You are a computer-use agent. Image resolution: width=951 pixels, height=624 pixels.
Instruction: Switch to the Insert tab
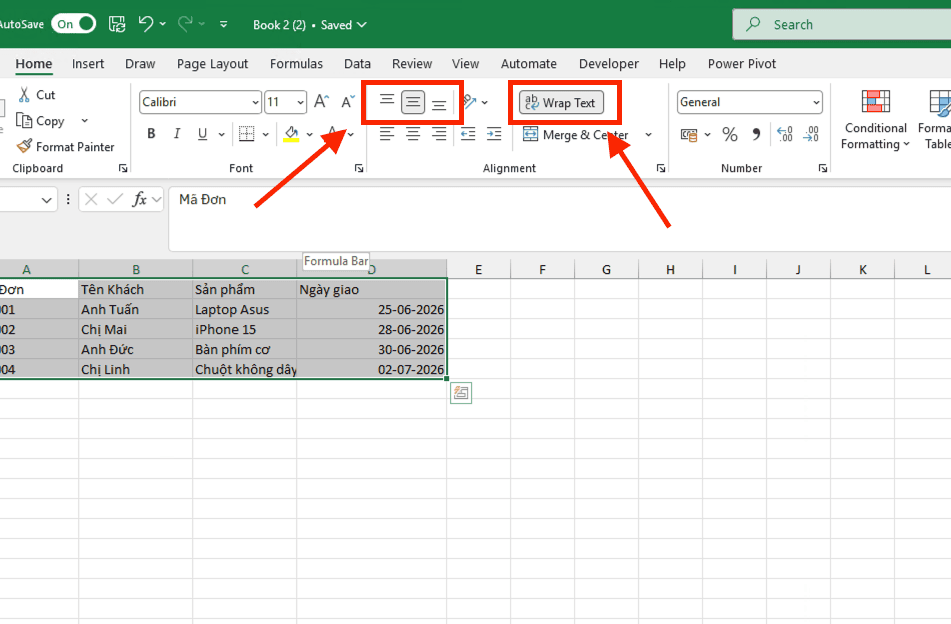pos(88,64)
